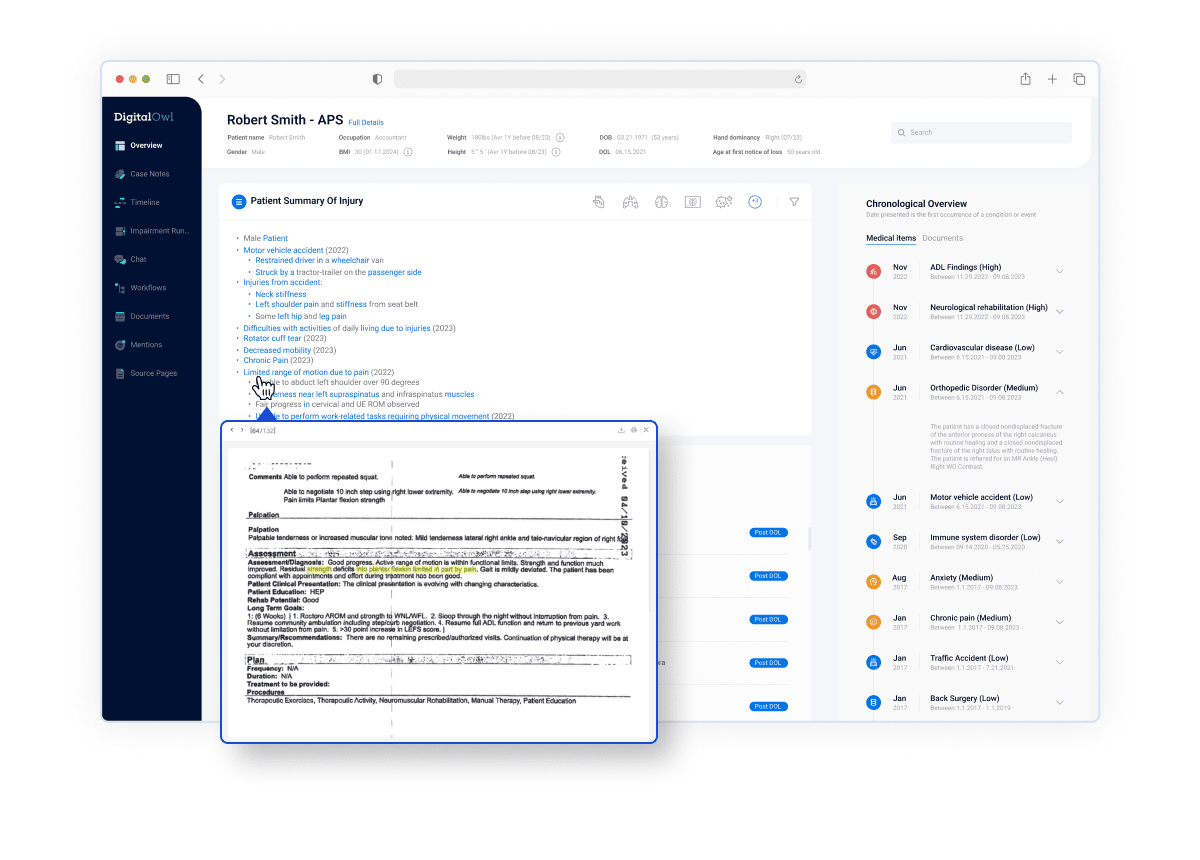This screenshot has height=860, width=1200.
Task: Click the Documents sidebar icon
Action: click(120, 316)
